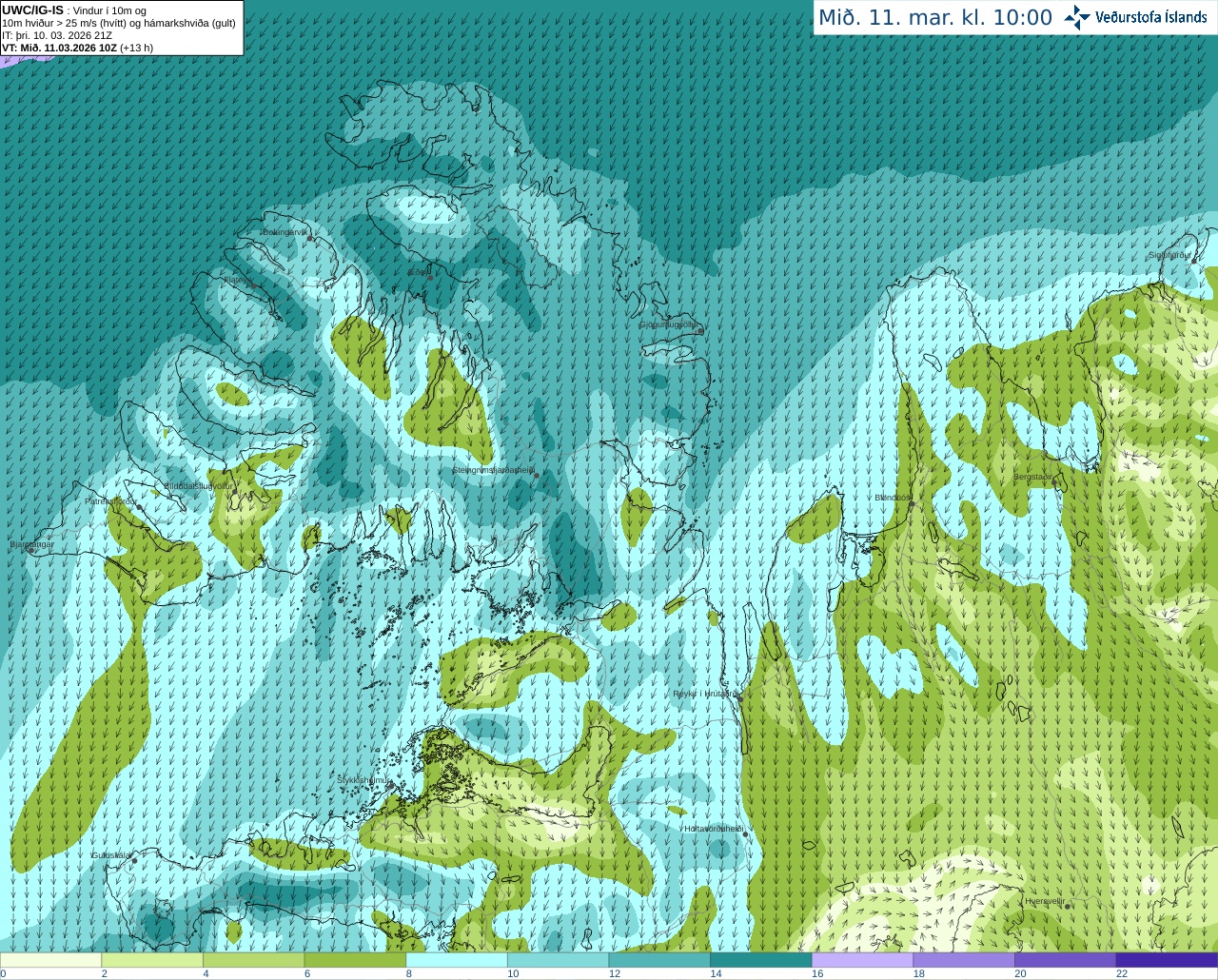Click the 12–14 m/s teal legend swatch
The image size is (1218, 980).
[659, 960]
